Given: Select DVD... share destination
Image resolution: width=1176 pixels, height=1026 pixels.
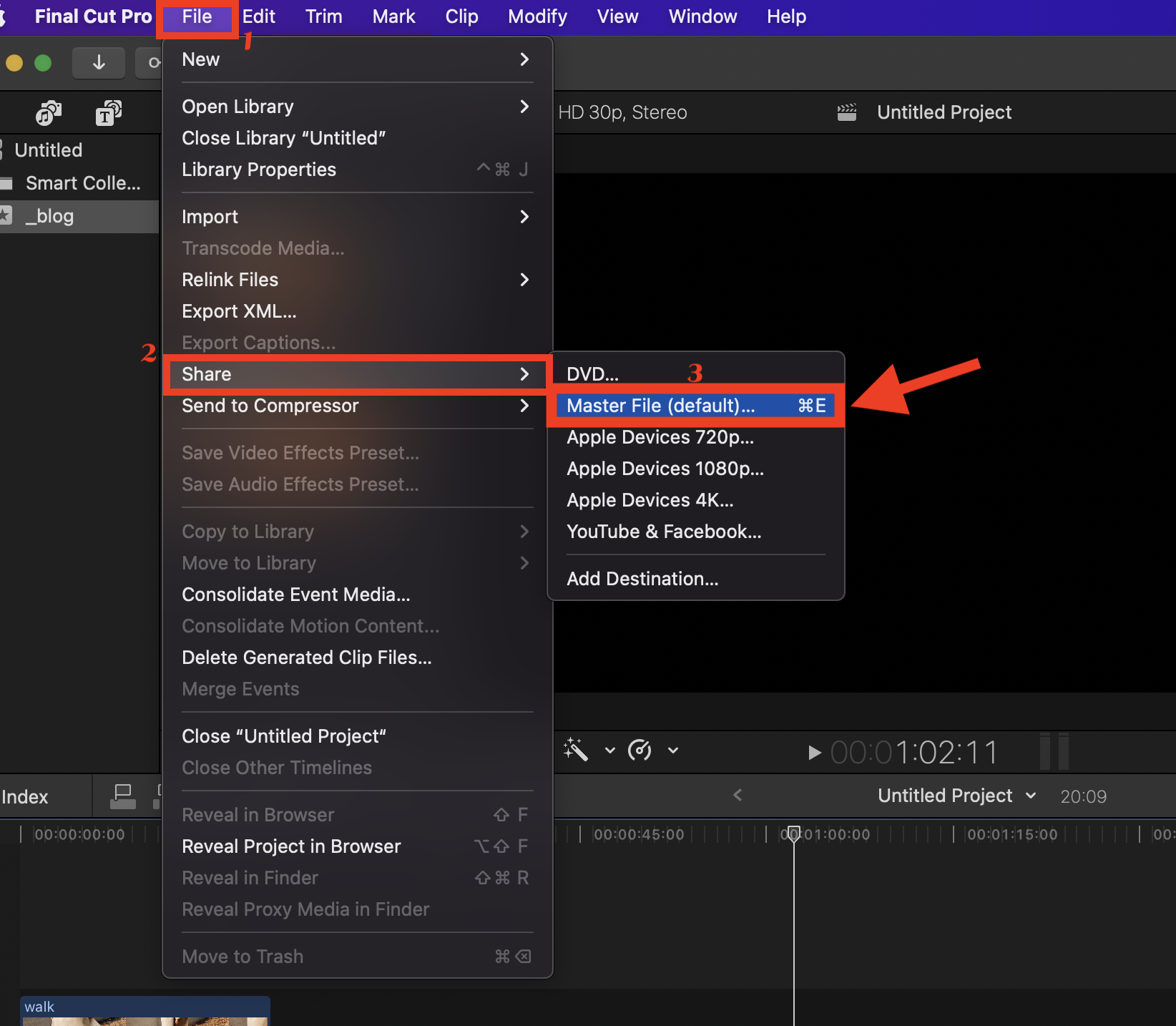Looking at the screenshot, I should [695, 374].
